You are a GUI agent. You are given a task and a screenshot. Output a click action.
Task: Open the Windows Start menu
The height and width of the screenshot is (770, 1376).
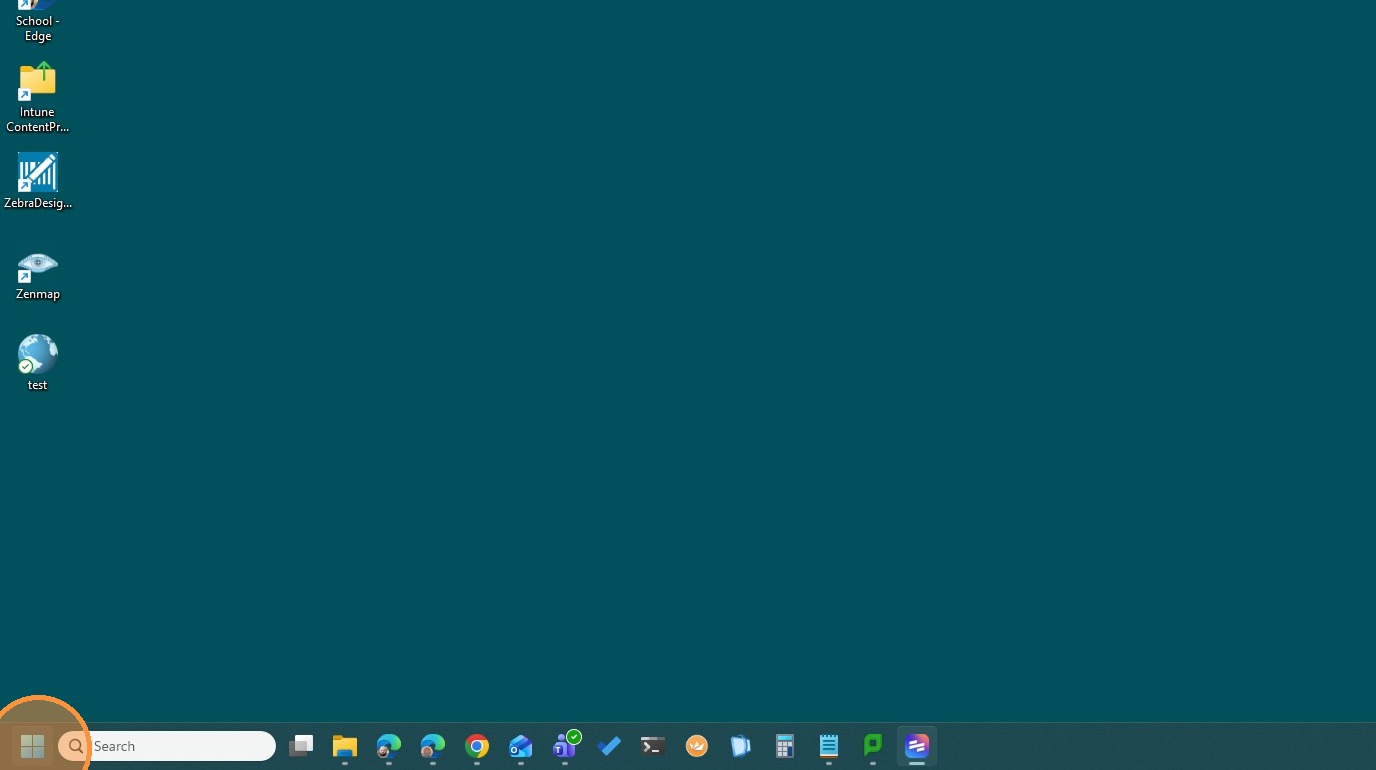32,746
